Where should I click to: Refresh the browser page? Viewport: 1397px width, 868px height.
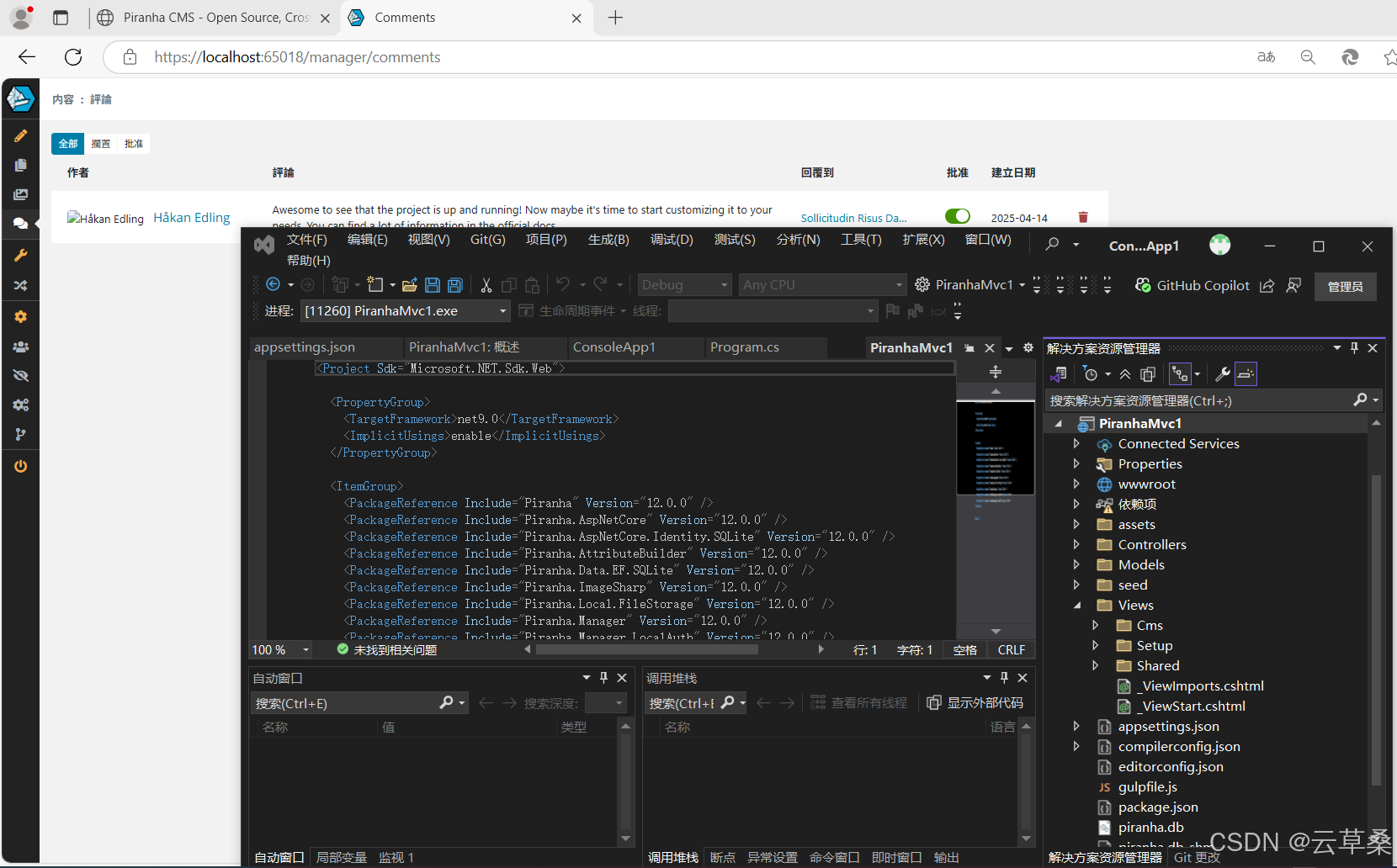click(73, 56)
